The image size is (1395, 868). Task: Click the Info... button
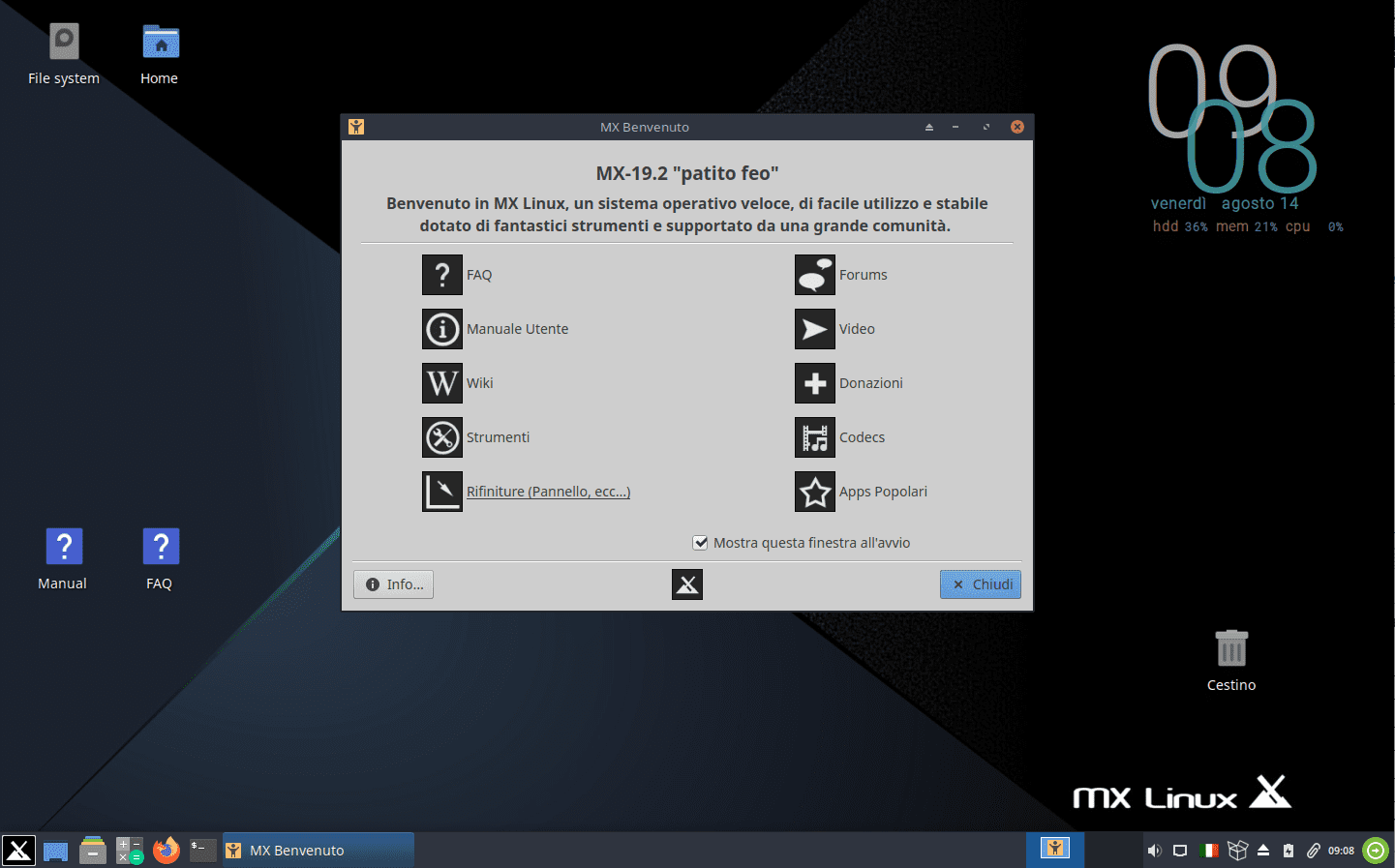pos(393,584)
